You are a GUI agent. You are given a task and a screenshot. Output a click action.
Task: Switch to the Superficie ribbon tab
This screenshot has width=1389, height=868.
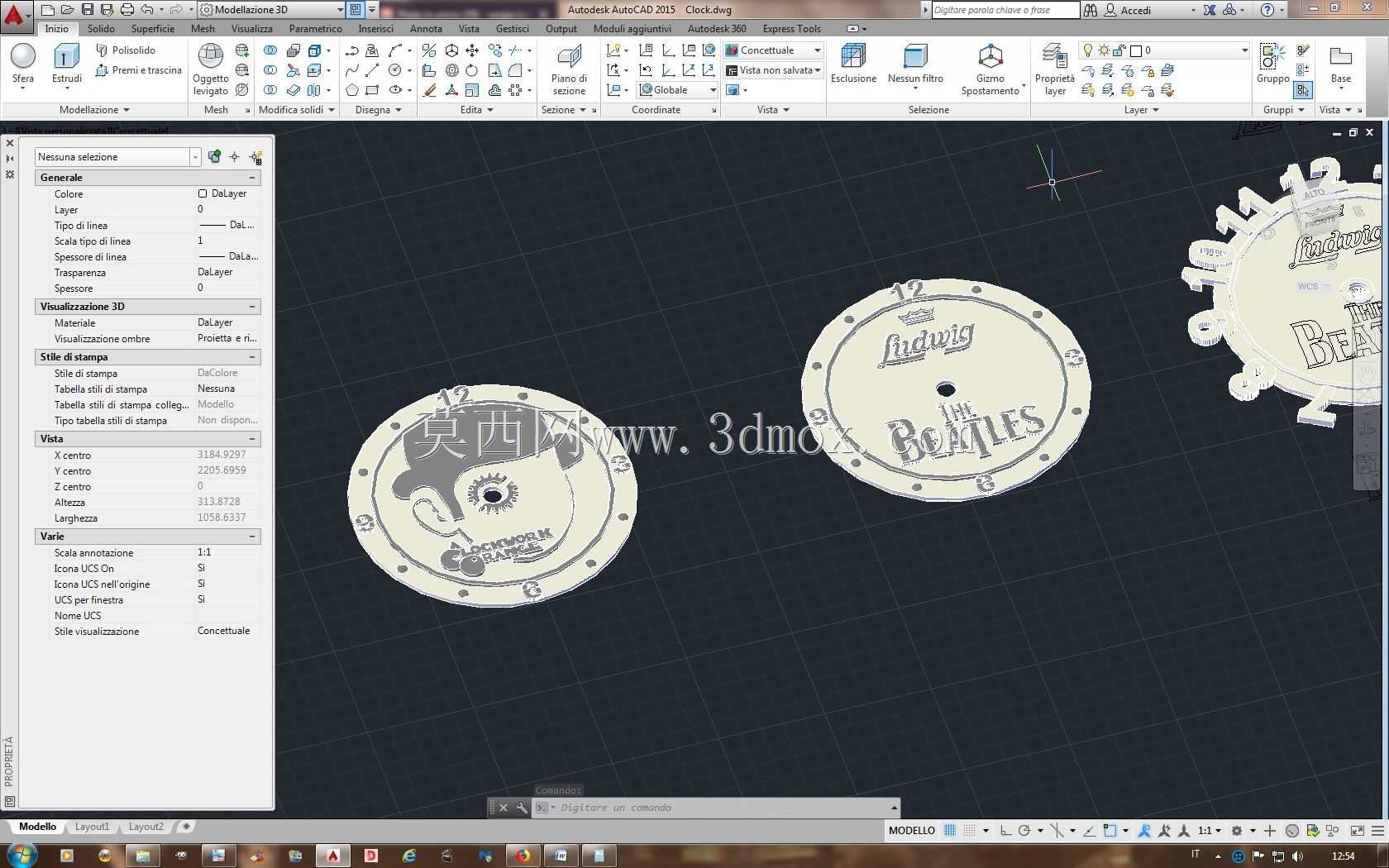click(153, 28)
